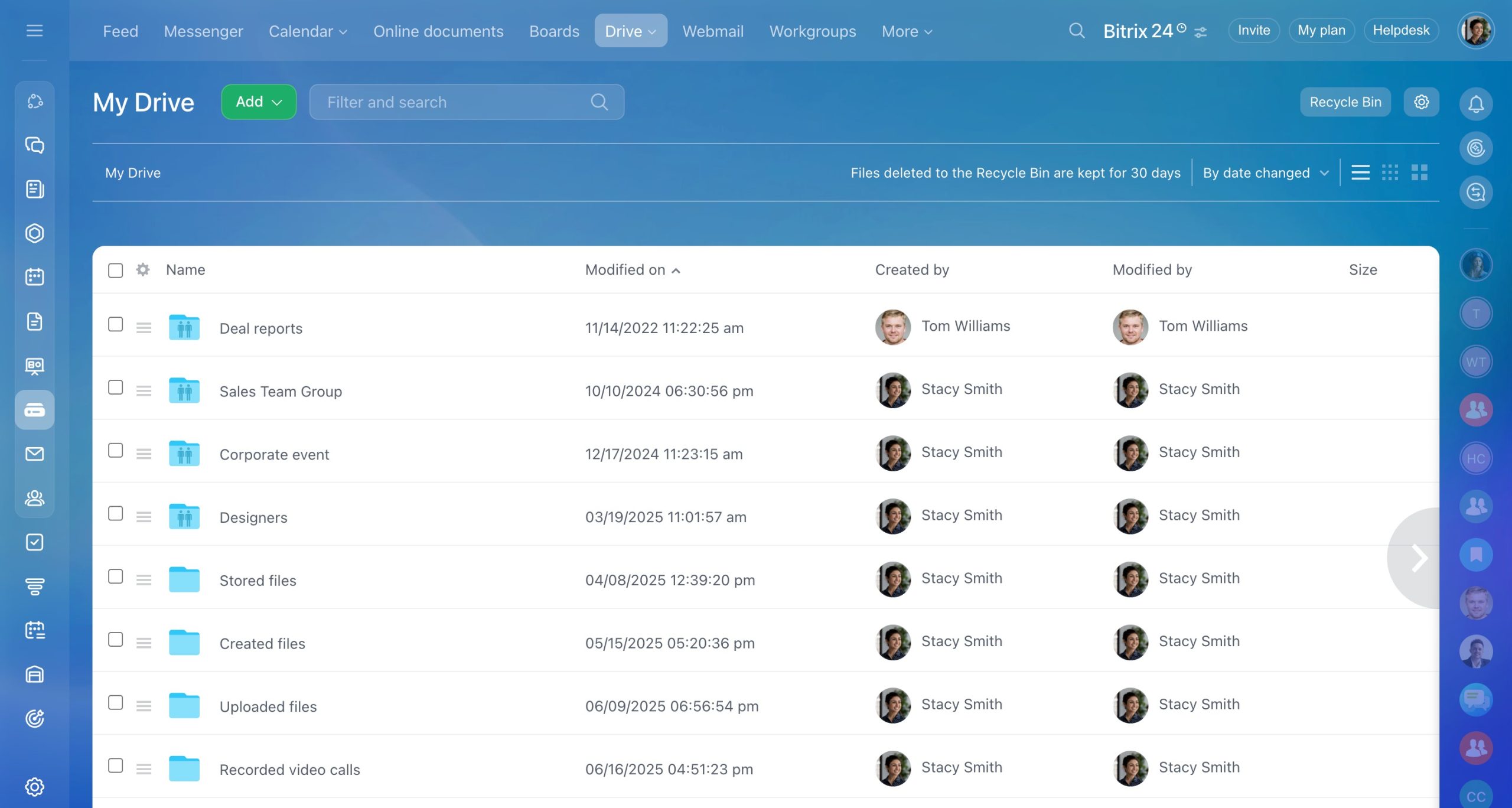Tick the Stored files checkbox
The image size is (1512, 808).
point(116,576)
